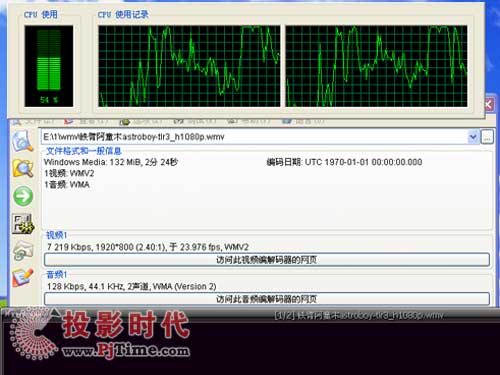Screen dimensions: 500x375
Task: Click the astroboy-tlr3_h1080p.wmv file path field
Action: point(255,137)
